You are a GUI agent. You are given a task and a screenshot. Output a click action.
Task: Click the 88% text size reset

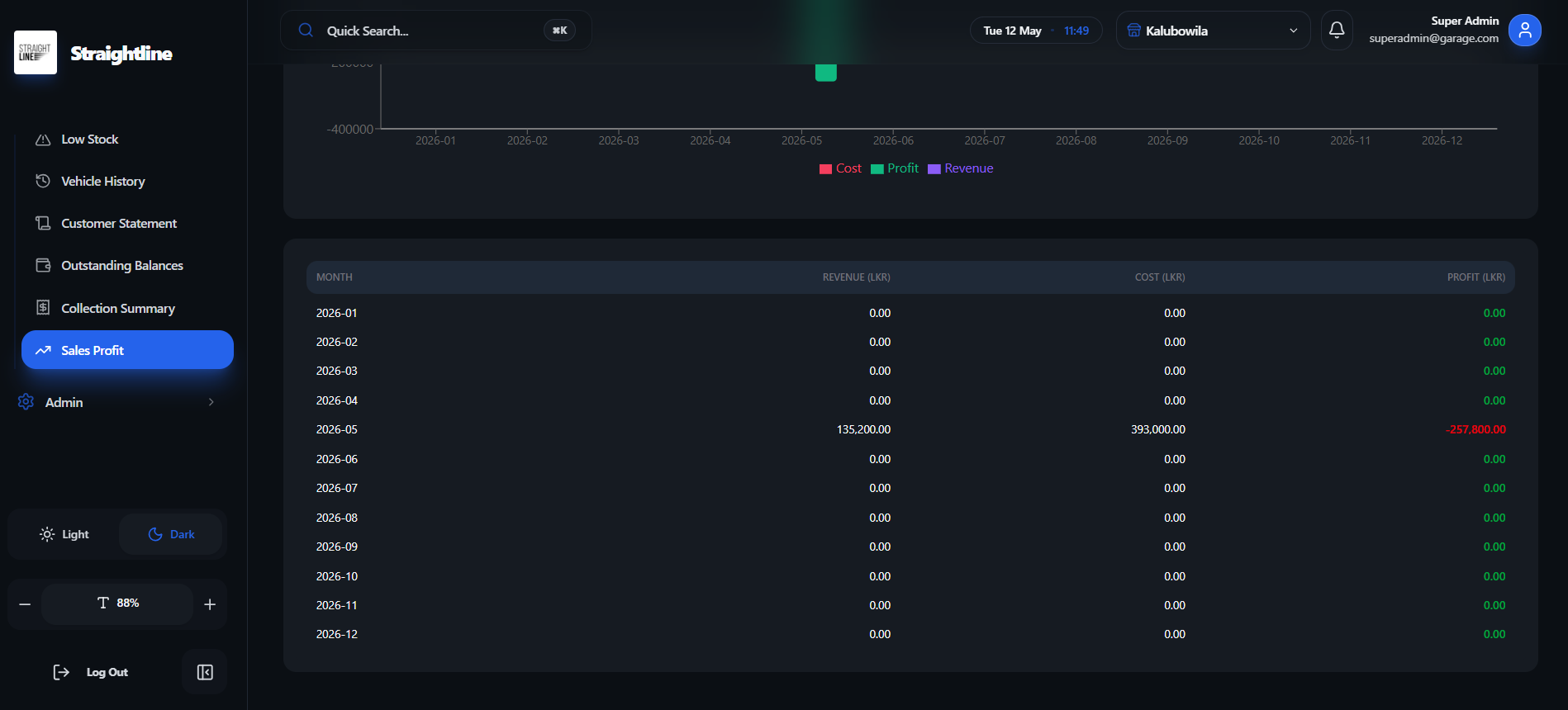click(x=117, y=603)
